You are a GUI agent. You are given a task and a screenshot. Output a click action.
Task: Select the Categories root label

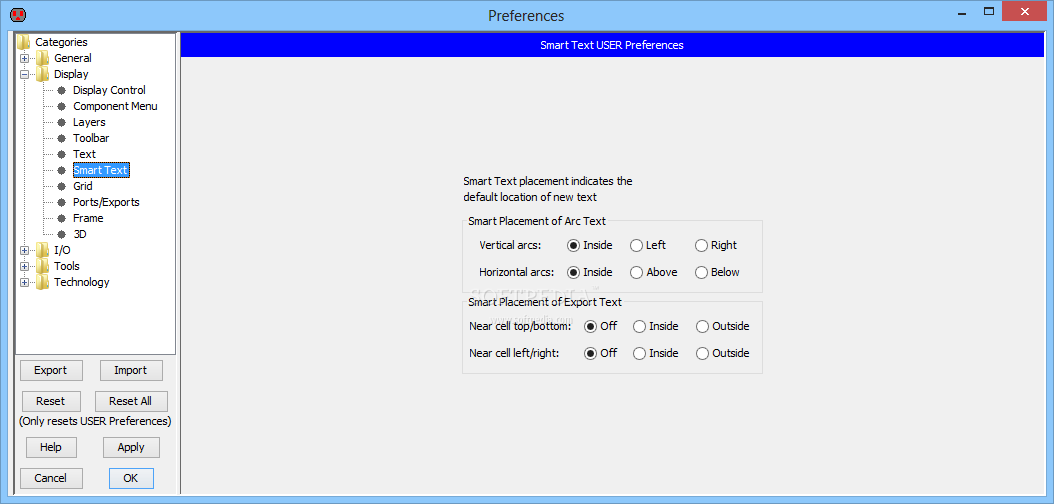point(61,42)
